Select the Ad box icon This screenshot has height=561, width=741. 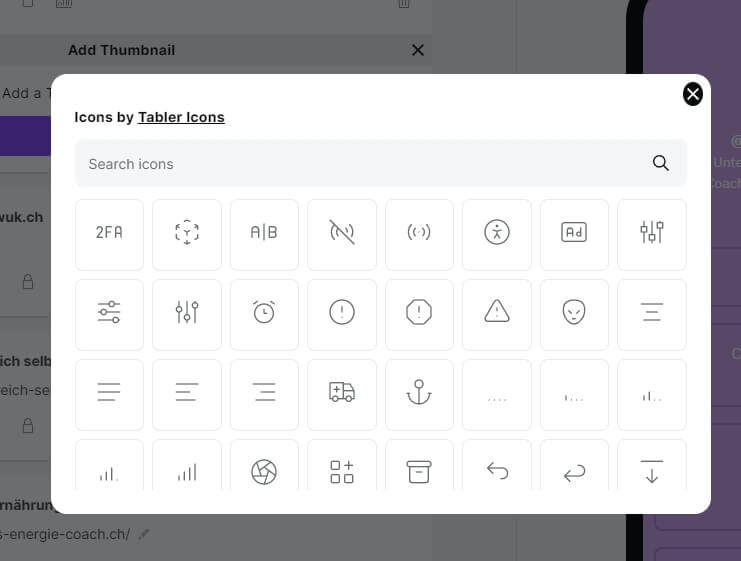(574, 234)
